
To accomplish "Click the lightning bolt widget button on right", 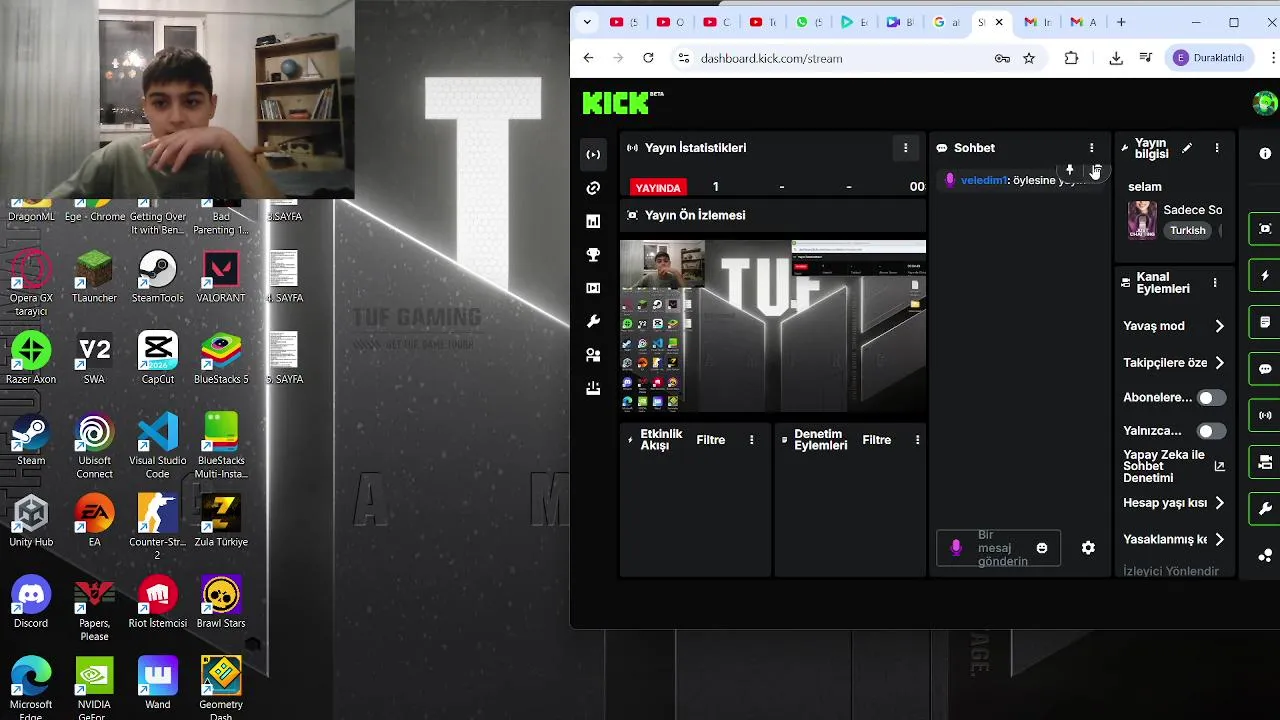I will point(1265,275).
